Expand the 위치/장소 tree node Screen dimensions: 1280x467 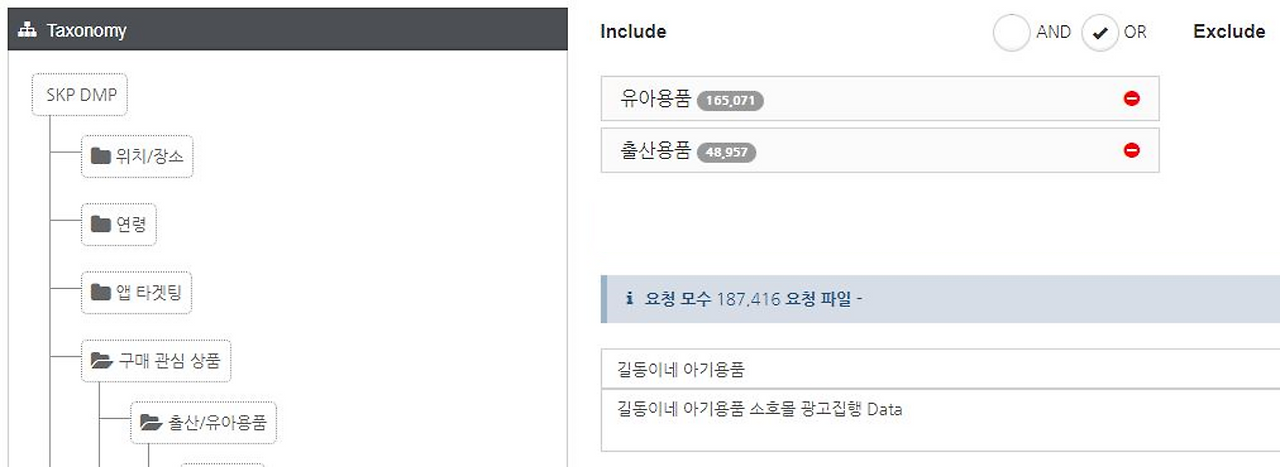(137, 156)
